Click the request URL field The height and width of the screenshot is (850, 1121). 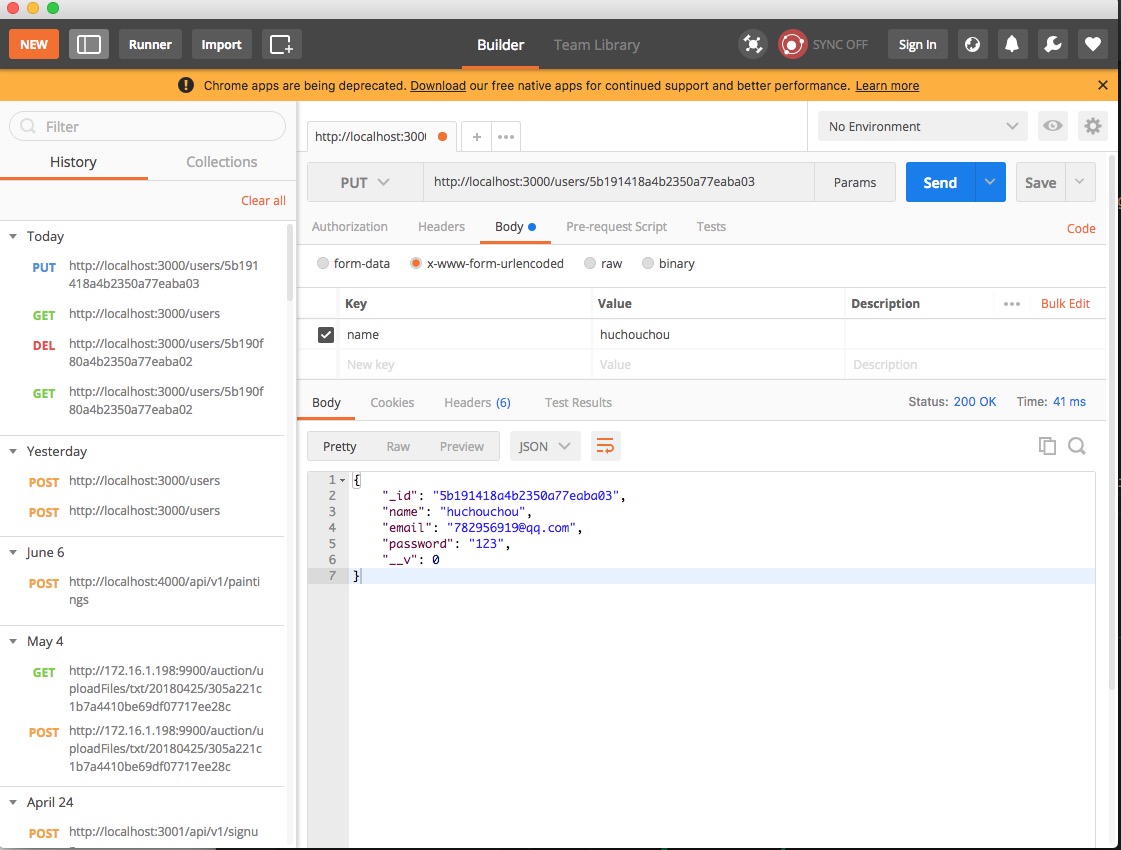tap(618, 182)
